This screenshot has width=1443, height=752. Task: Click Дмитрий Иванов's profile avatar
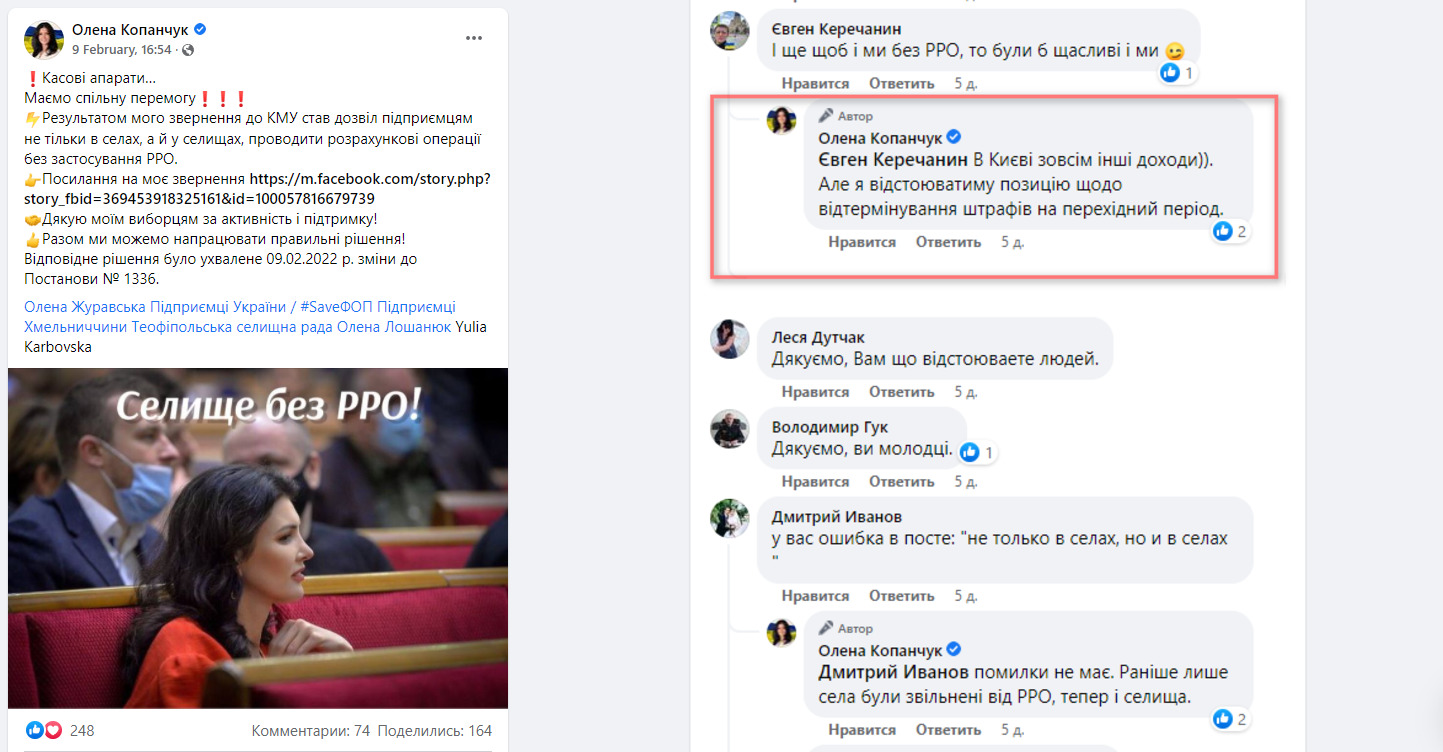(729, 518)
